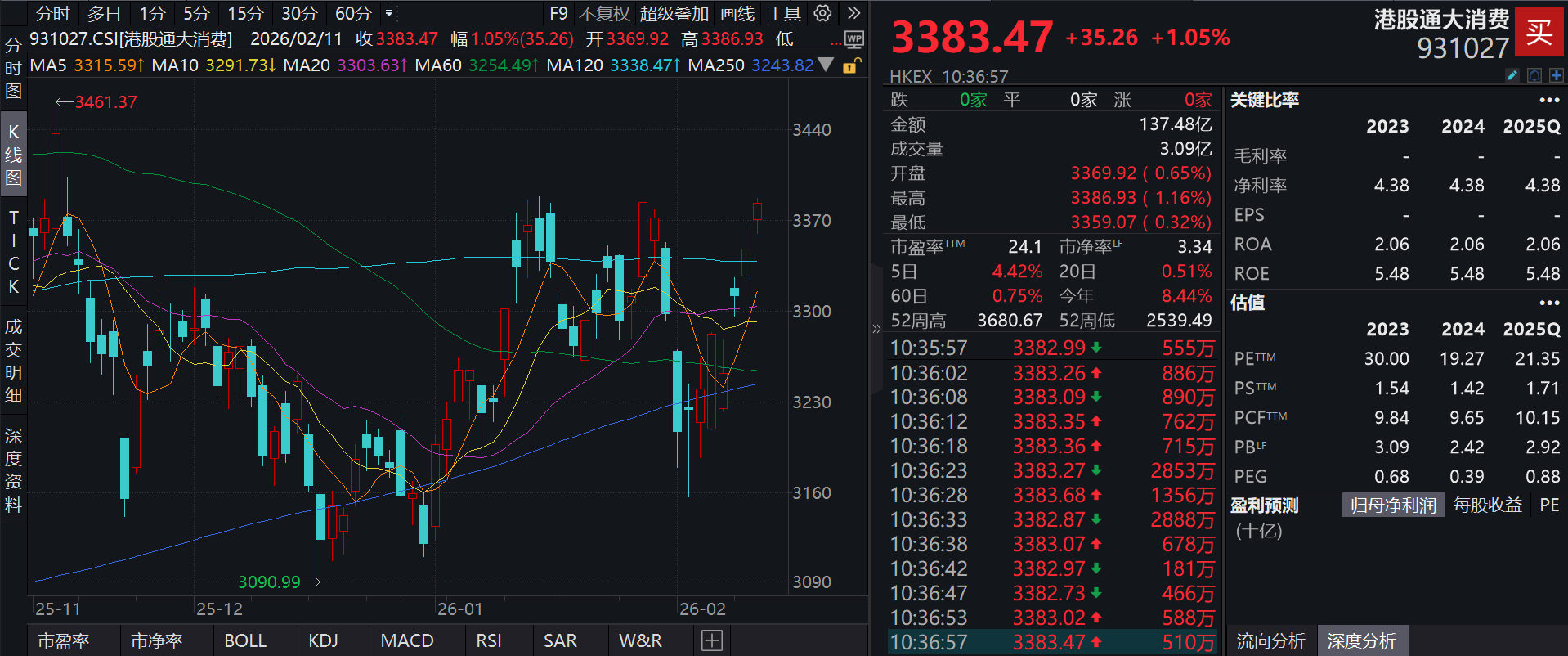The width and height of the screenshot is (1568, 656).
Task: Click the pencil edit icon
Action: (x=1512, y=75)
